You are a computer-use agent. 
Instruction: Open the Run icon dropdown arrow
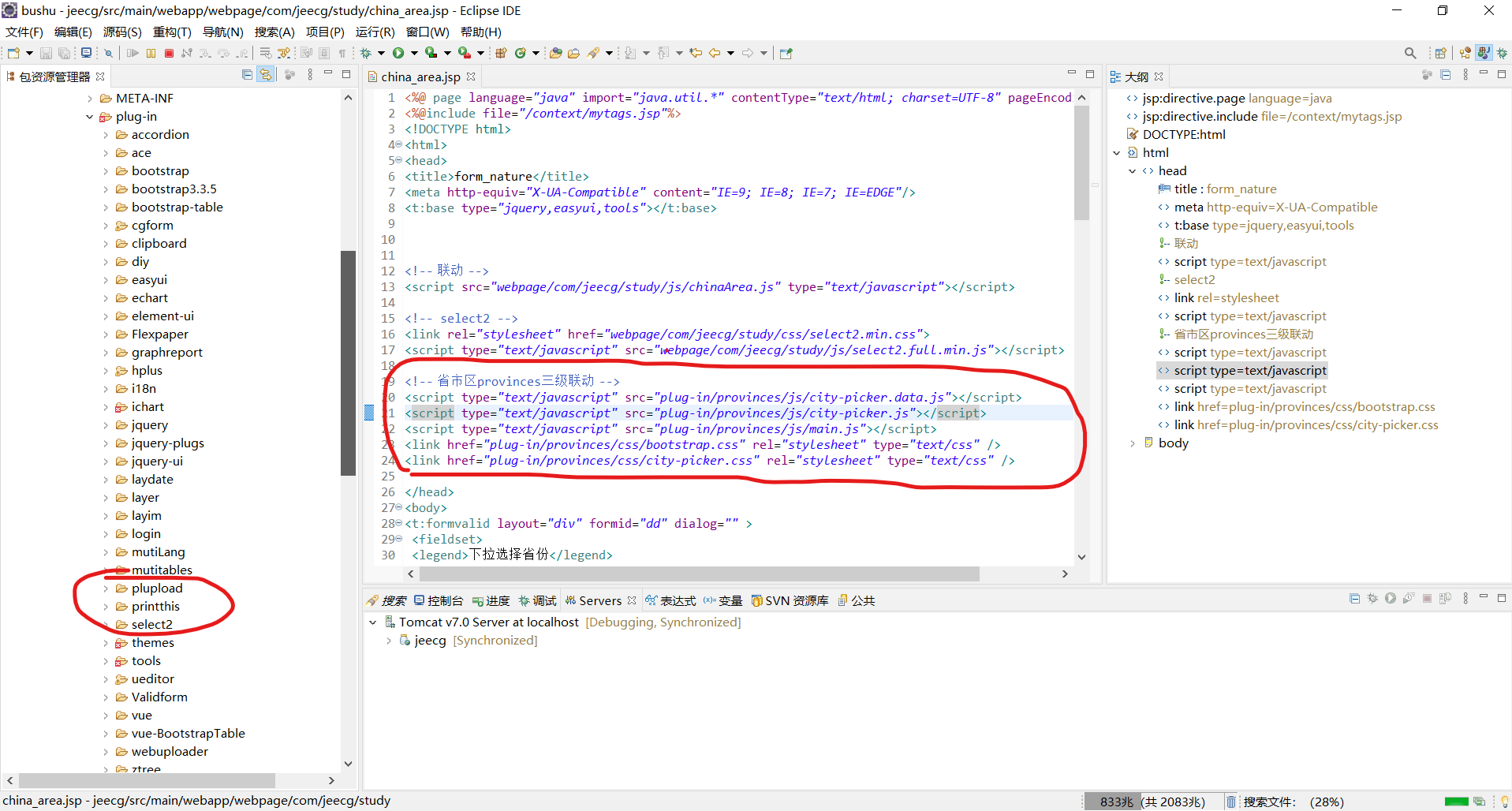[x=413, y=53]
